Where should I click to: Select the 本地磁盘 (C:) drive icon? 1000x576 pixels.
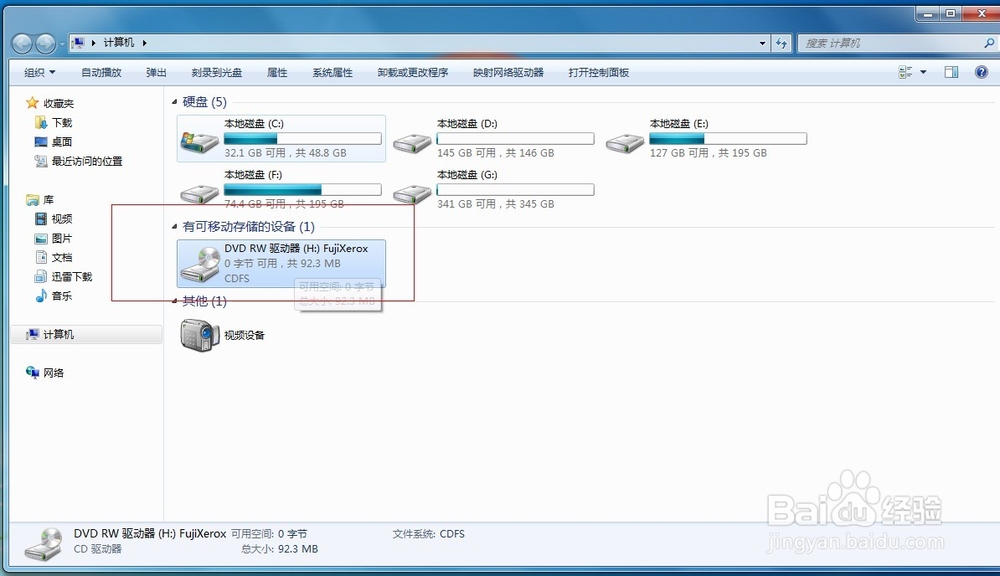(200, 142)
